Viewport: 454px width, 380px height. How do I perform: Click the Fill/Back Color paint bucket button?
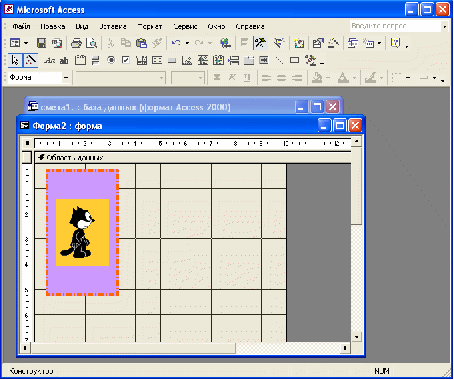coord(317,78)
